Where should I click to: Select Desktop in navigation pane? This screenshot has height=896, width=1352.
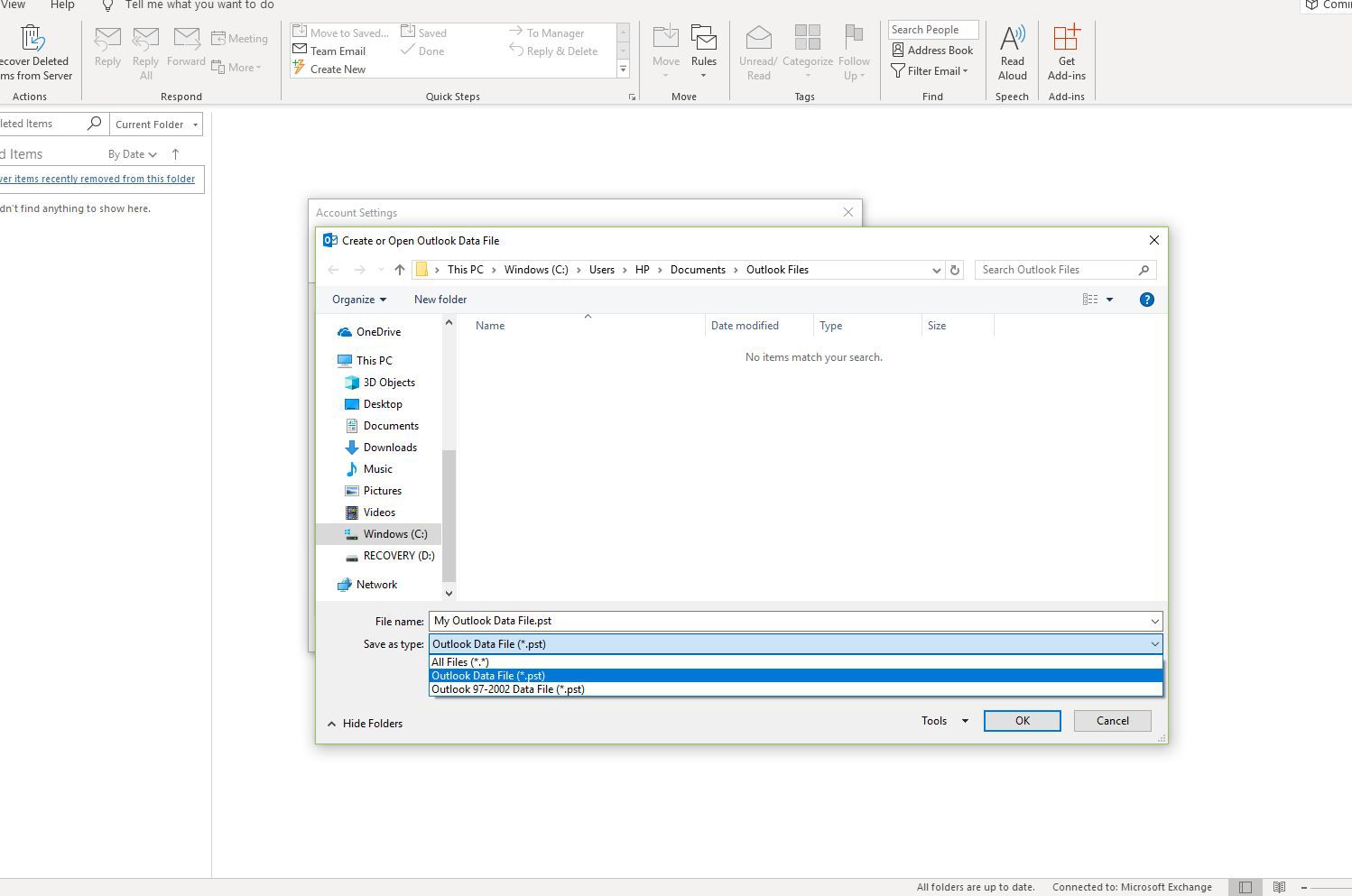tap(383, 404)
